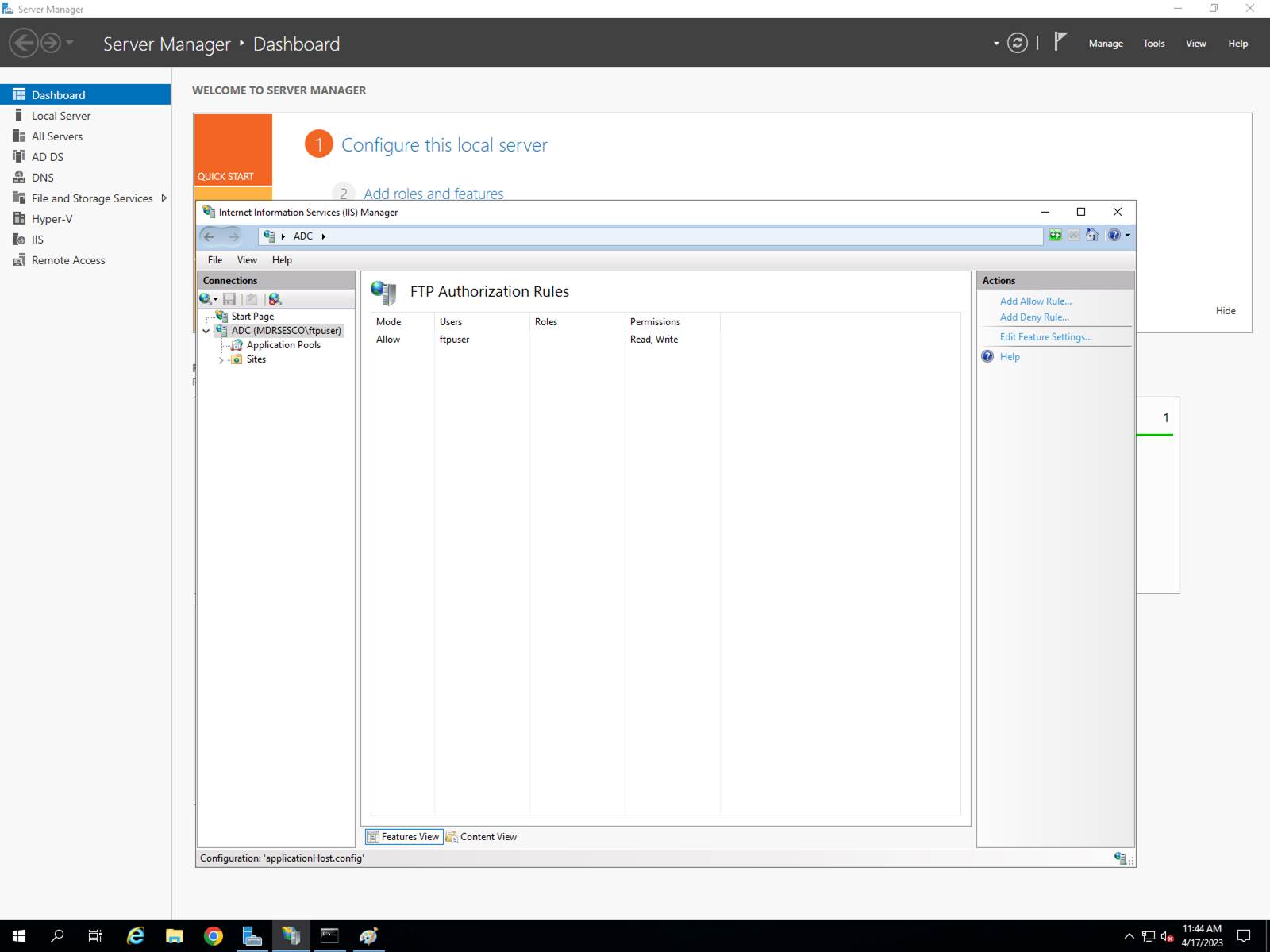This screenshot has width=1270, height=952.
Task: Open the help icon's dropdown arrow
Action: point(1127,236)
